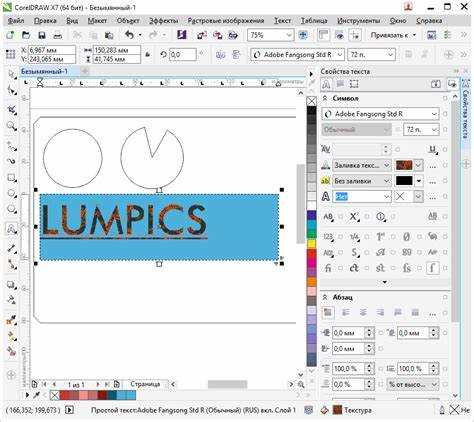
Task: Select the Text tool in the toolbox
Action: click(x=12, y=229)
